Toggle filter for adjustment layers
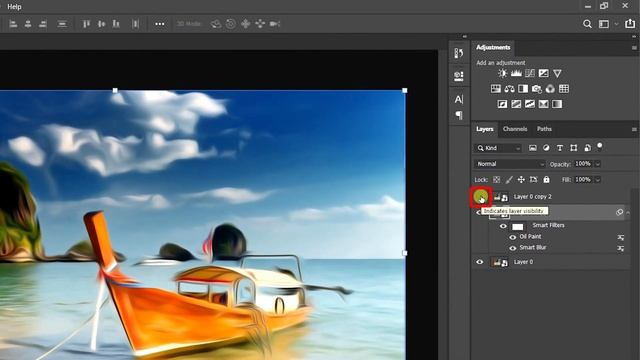Viewport: 640px width, 360px height. click(x=546, y=148)
